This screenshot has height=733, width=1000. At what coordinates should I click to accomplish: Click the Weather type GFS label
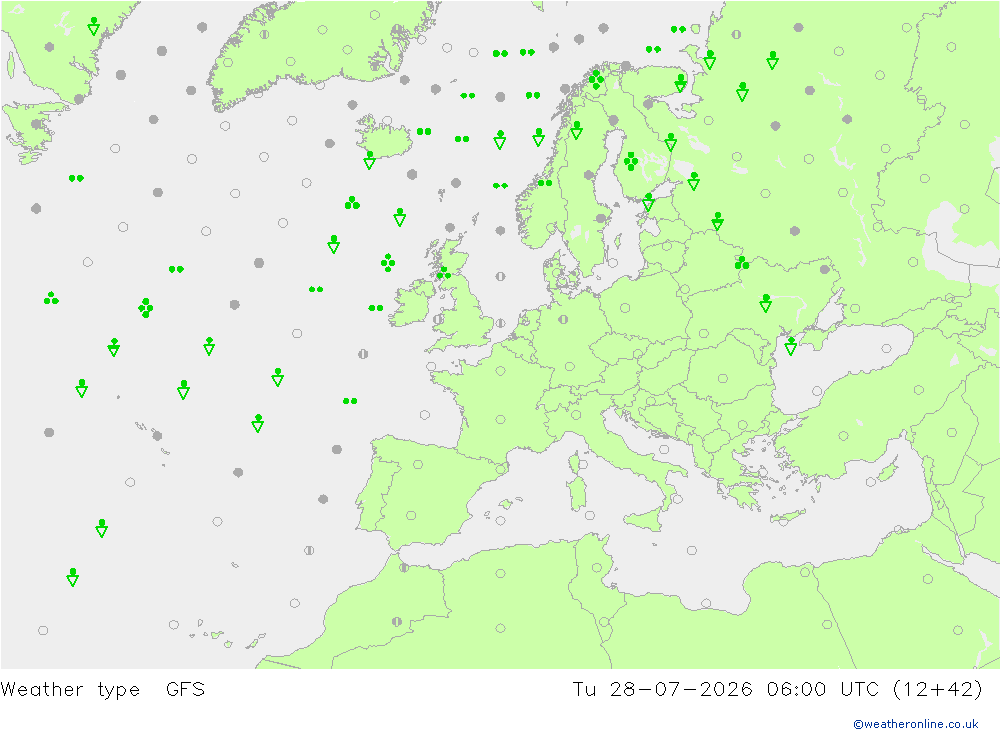(x=103, y=690)
